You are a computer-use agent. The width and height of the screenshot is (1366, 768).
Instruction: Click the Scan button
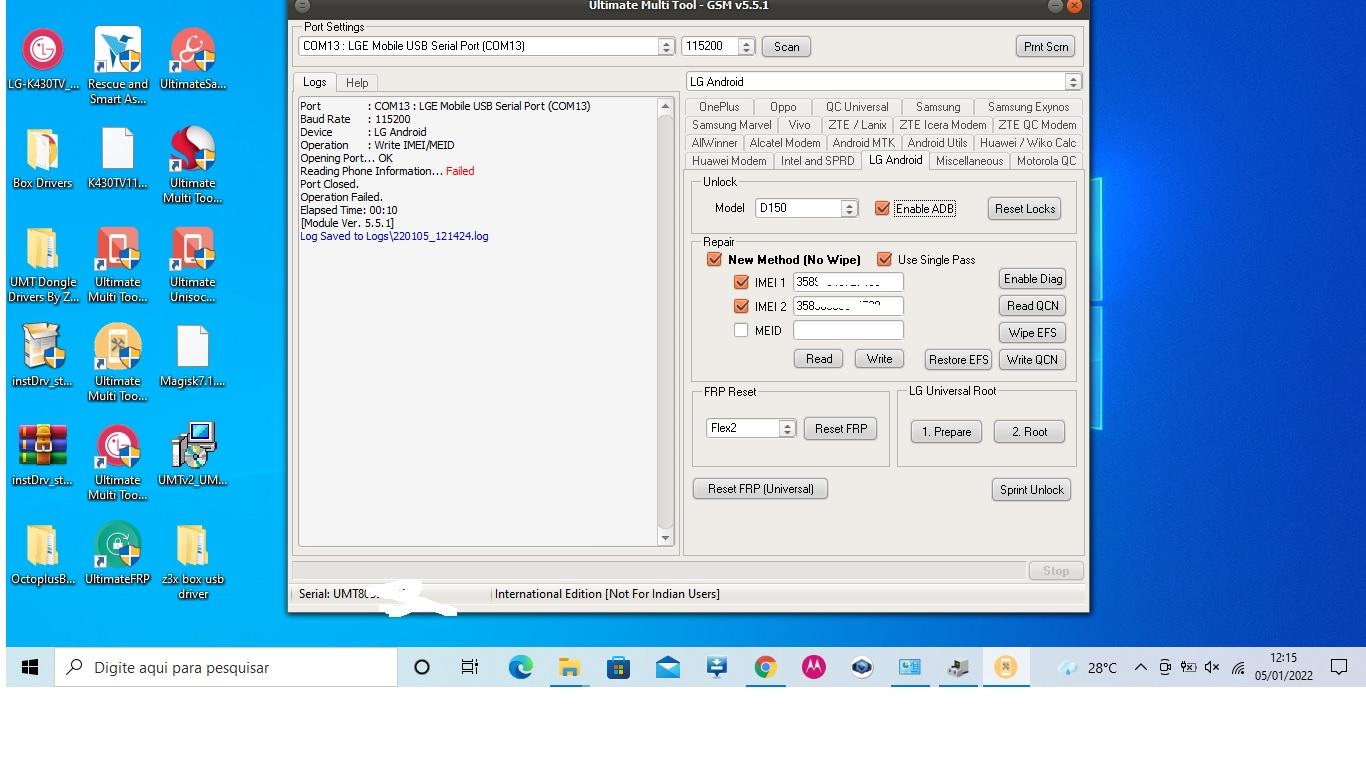tap(786, 46)
